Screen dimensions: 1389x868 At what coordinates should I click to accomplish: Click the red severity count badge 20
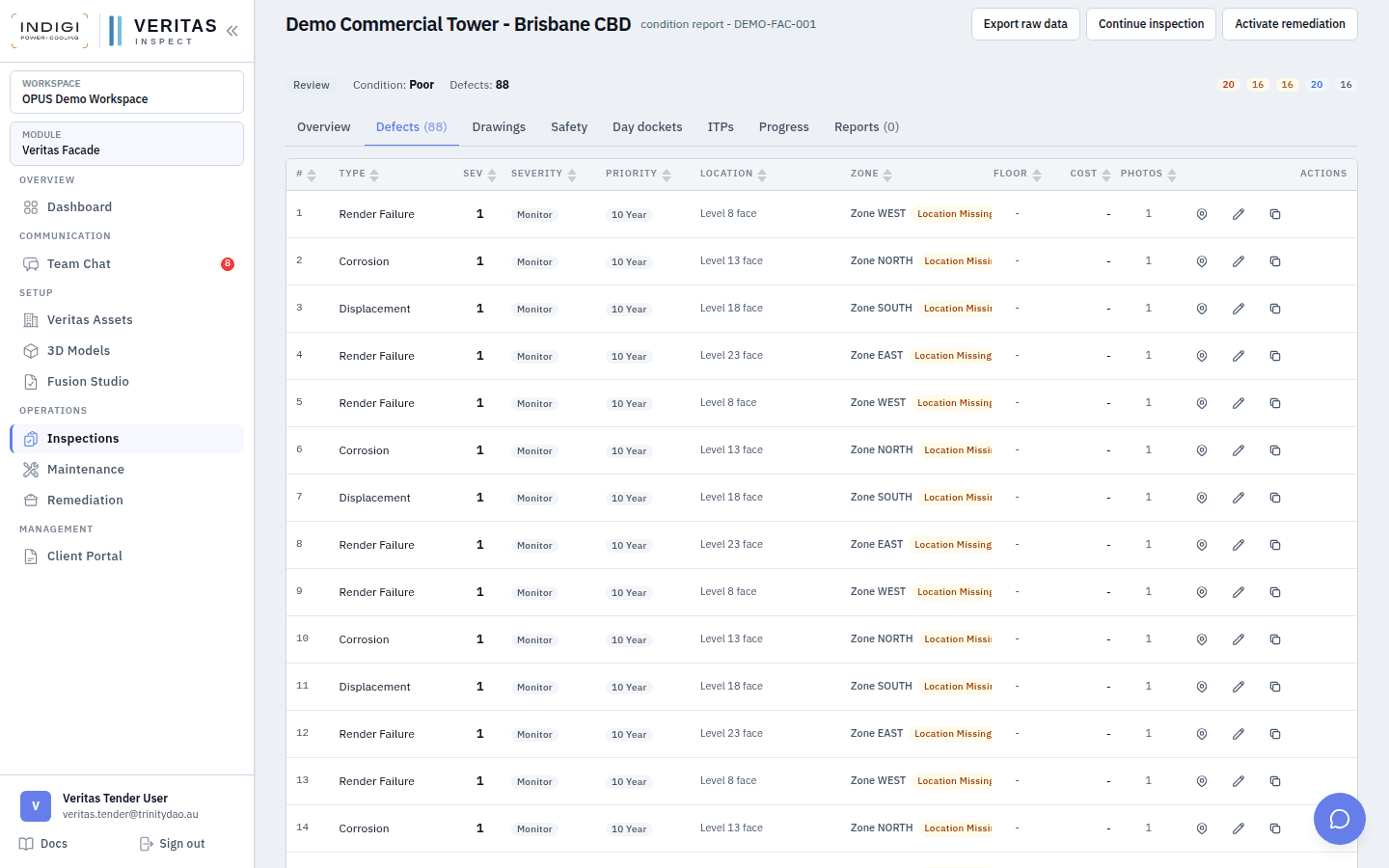1228,85
